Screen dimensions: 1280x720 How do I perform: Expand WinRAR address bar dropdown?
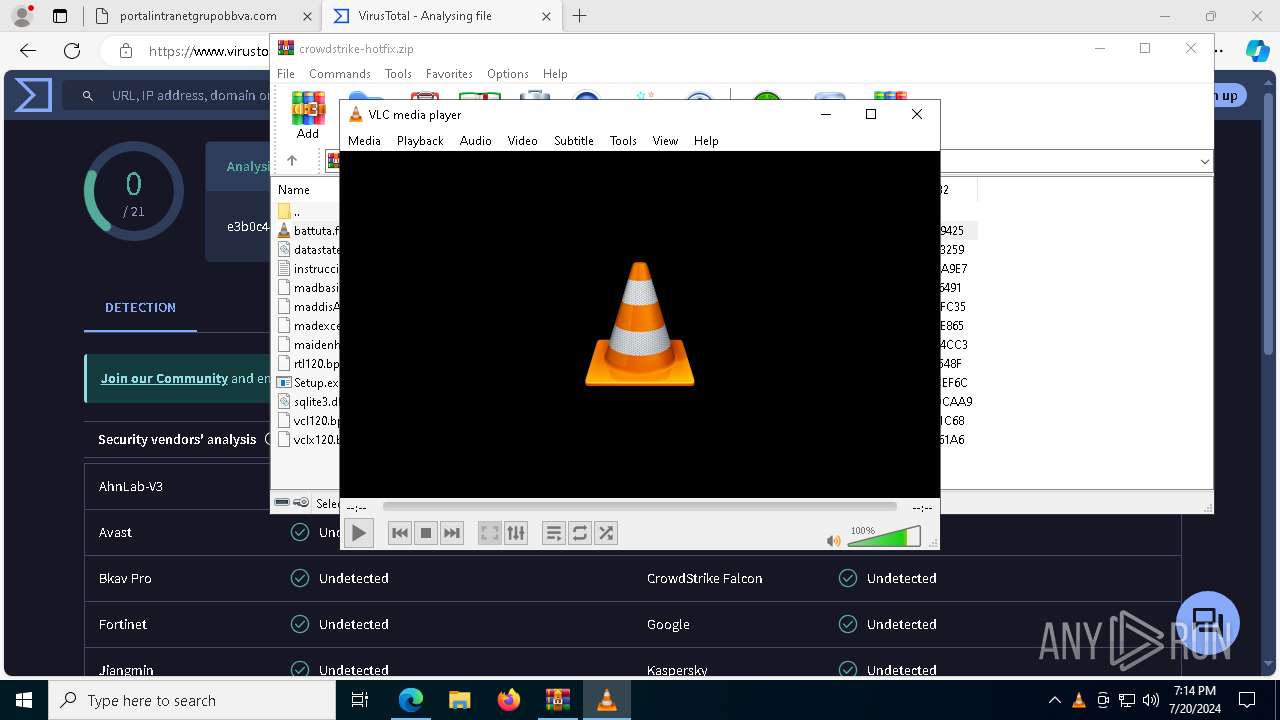point(1204,161)
